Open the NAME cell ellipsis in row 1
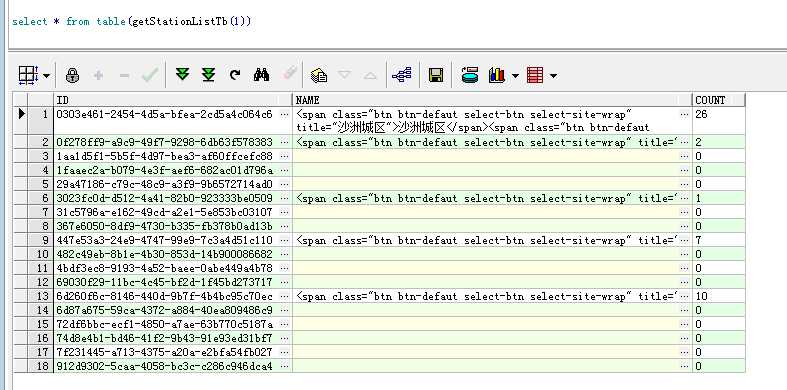 (685, 114)
